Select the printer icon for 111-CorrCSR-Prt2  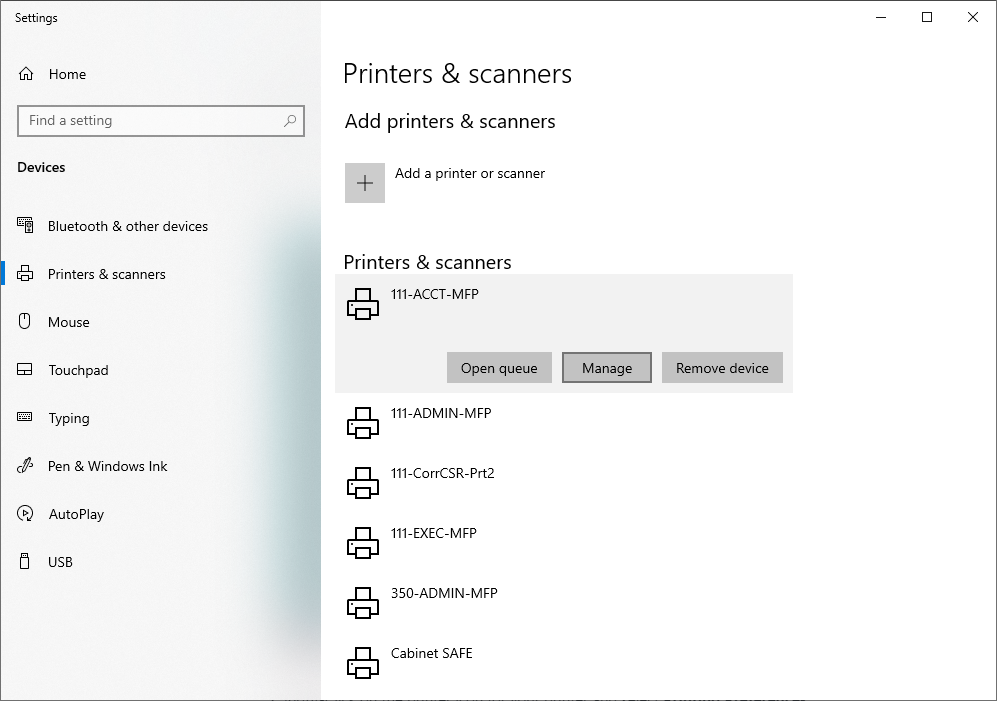tap(362, 482)
